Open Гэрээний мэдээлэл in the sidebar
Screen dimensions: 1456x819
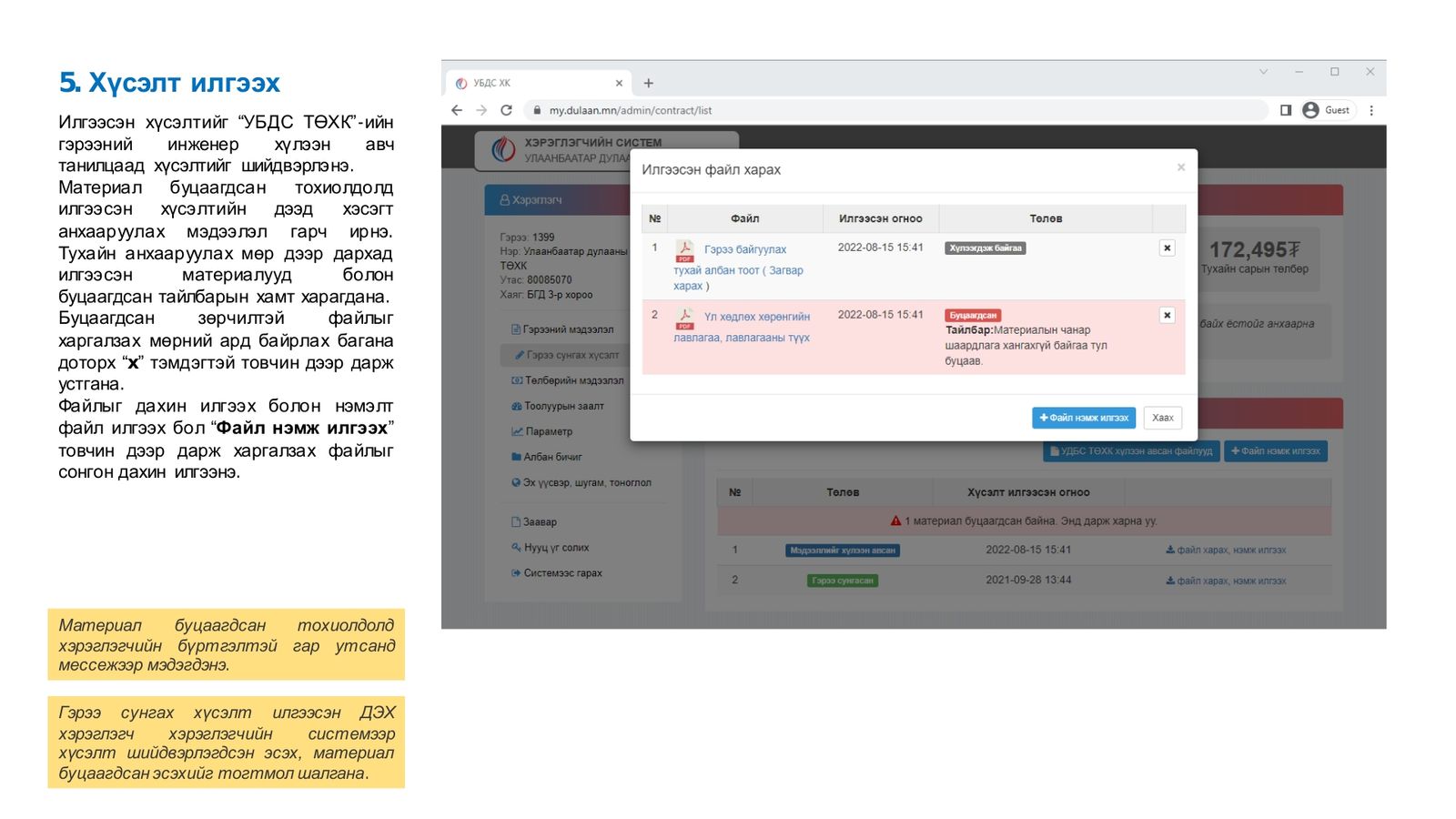pyautogui.click(x=562, y=329)
